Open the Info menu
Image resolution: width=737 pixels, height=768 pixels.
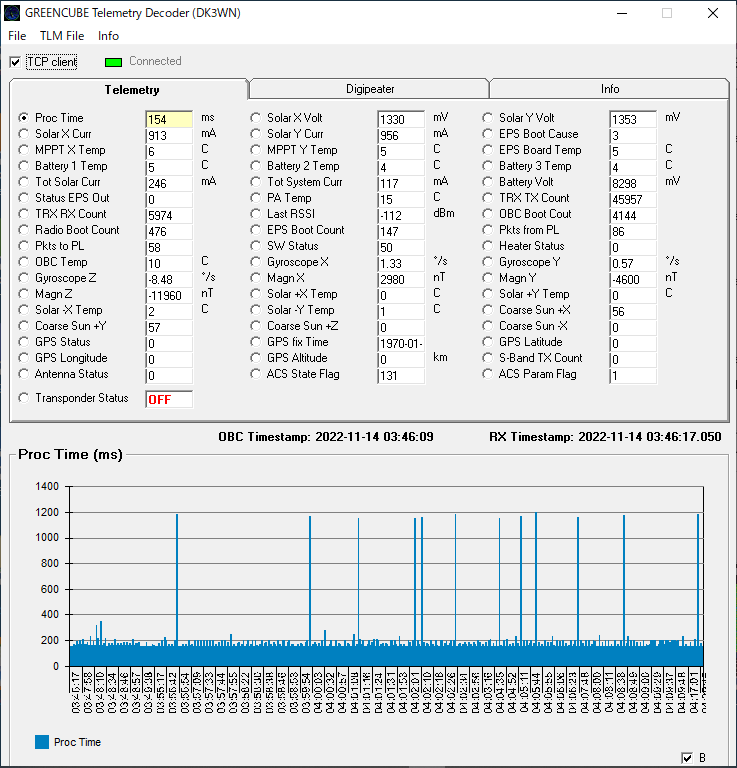(108, 36)
